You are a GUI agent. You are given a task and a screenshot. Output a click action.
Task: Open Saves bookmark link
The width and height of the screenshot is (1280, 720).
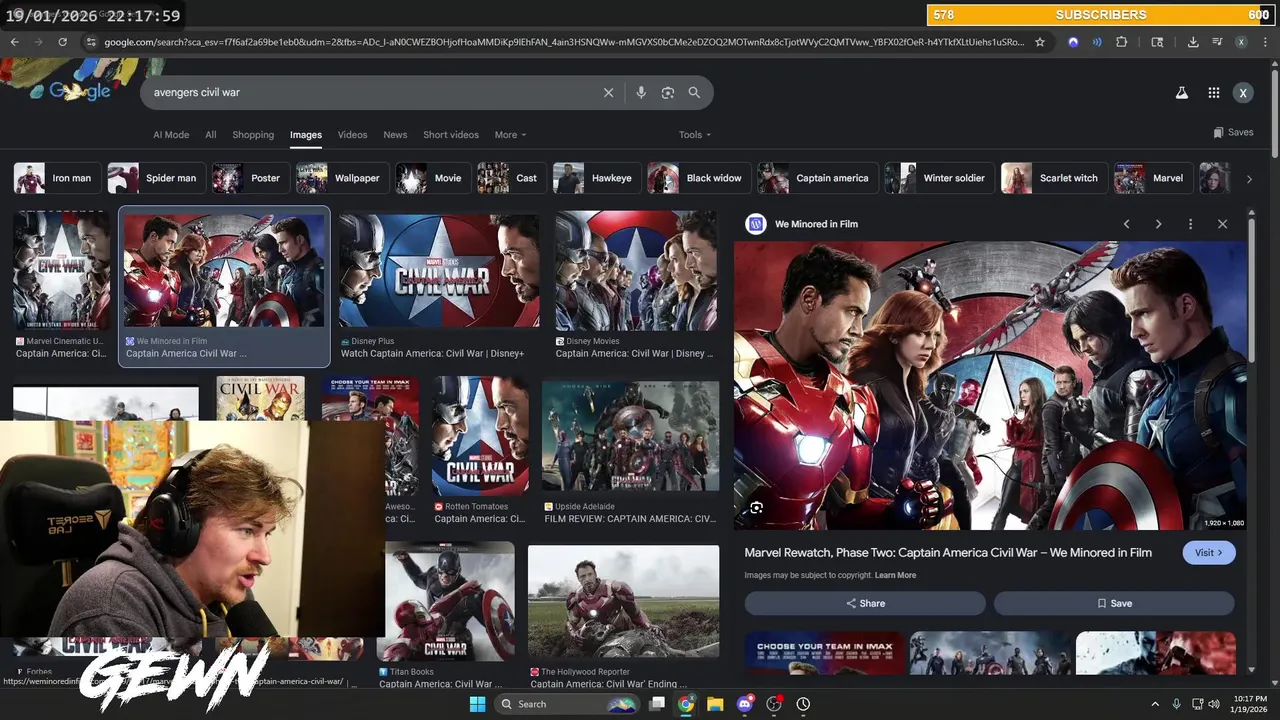coord(1233,132)
